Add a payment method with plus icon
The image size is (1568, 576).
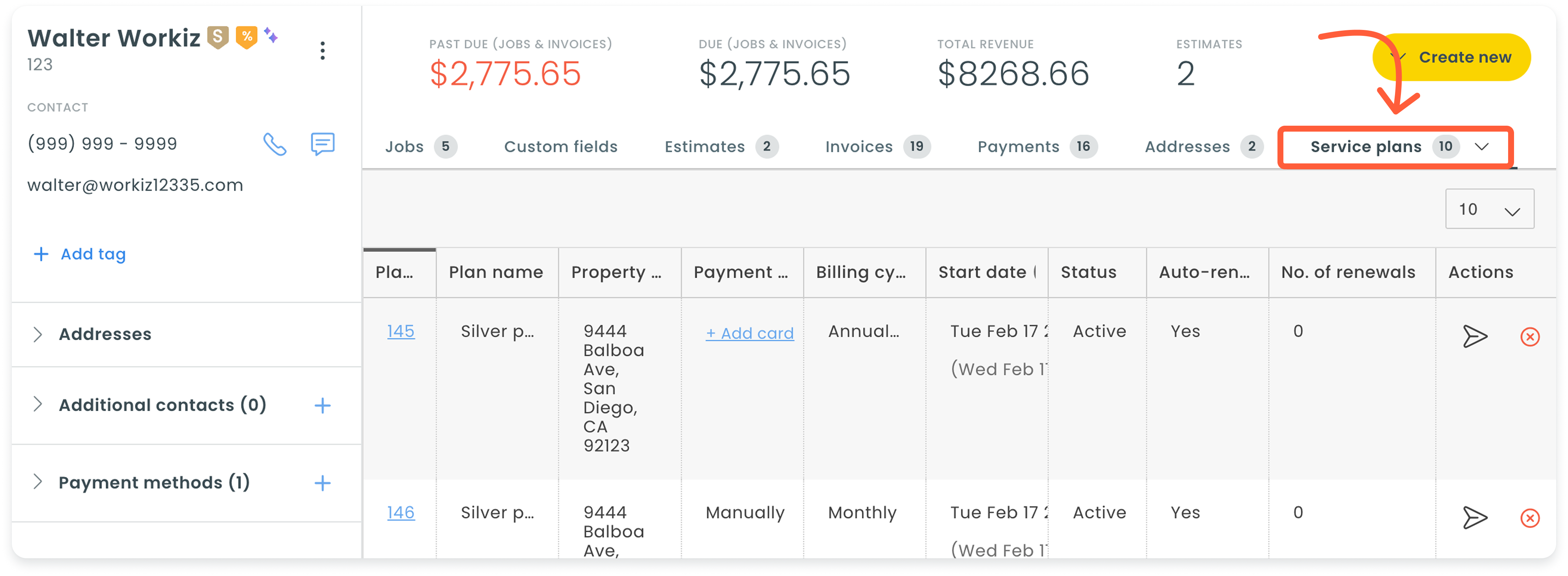tap(323, 484)
